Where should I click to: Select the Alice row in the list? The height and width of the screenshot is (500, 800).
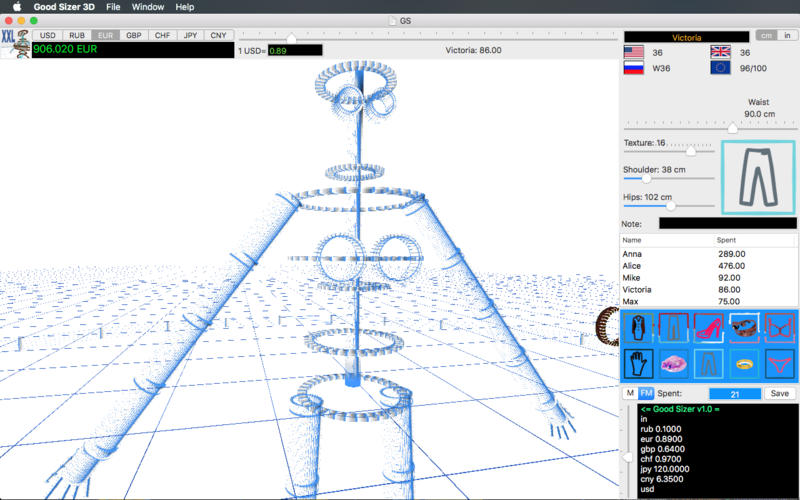[x=708, y=266]
